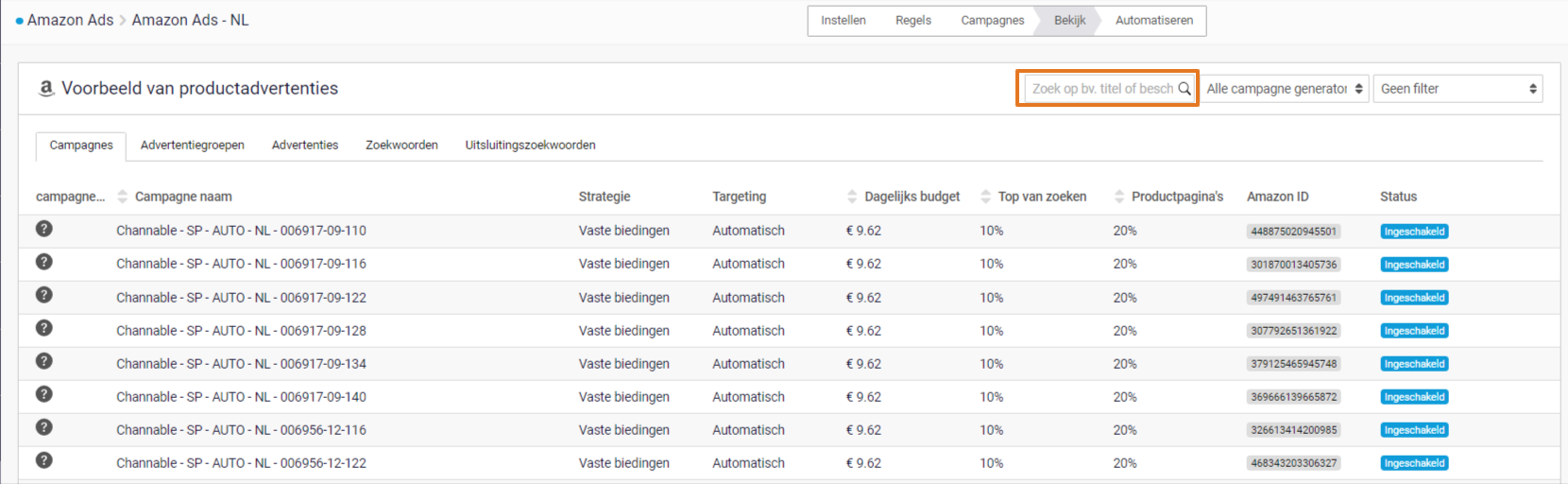The width and height of the screenshot is (1568, 484).
Task: Open the Amazon Ads - NL breadcrumb
Action: [x=190, y=20]
